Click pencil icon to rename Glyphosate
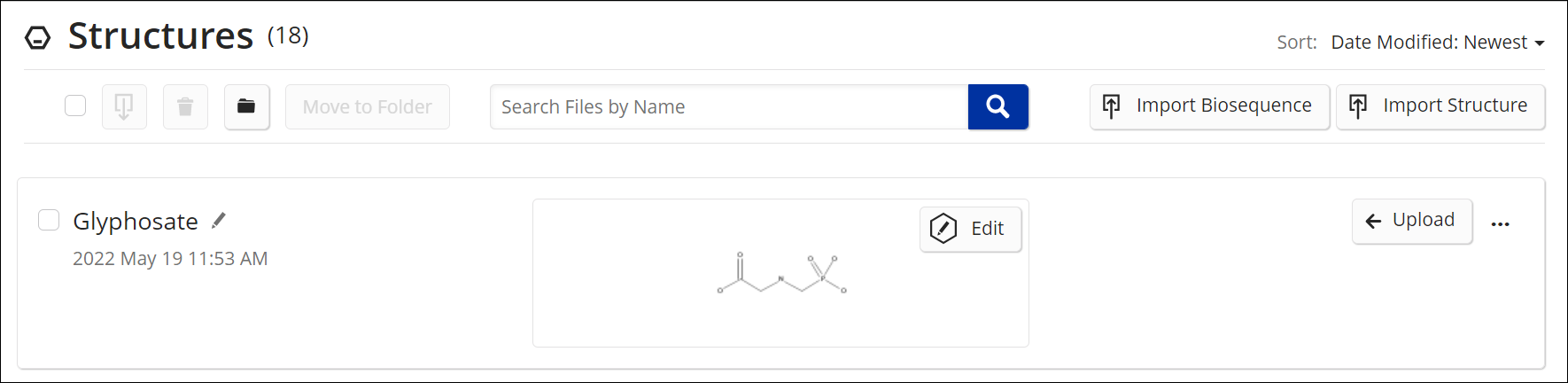The width and height of the screenshot is (1568, 383). point(219,221)
